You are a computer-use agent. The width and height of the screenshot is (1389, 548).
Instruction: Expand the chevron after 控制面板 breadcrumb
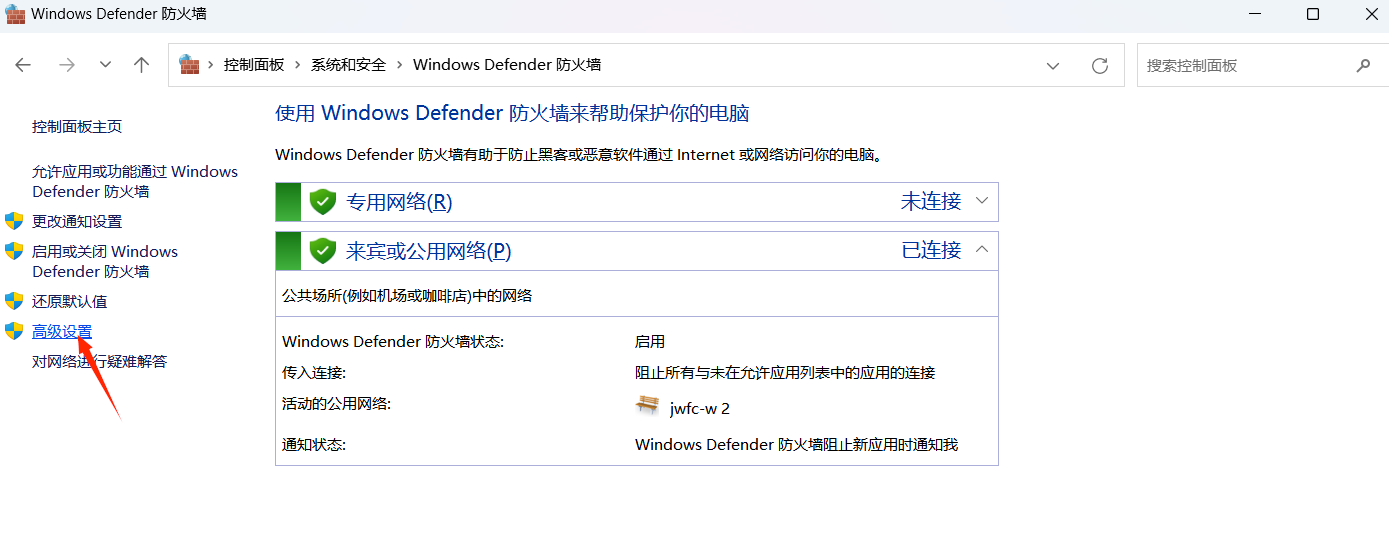[x=298, y=65]
